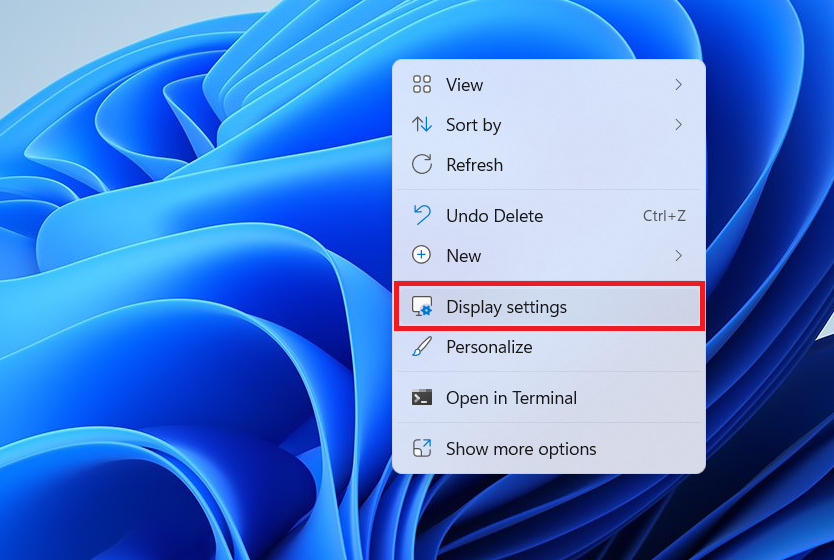Click the curved Undo arrow icon
Viewport: 834px width, 560px height.
click(x=422, y=216)
